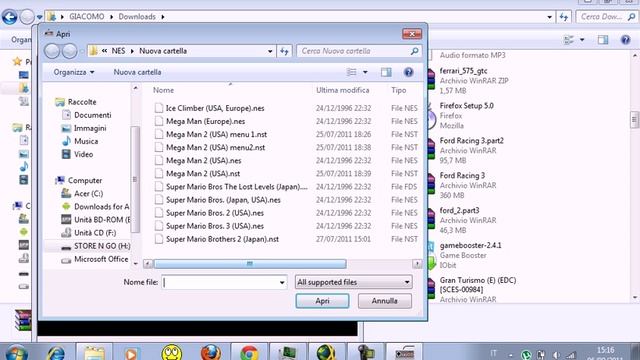Select Mega Man 2 (USA) menu2.nst
This screenshot has height=360, width=640.
click(x=215, y=147)
